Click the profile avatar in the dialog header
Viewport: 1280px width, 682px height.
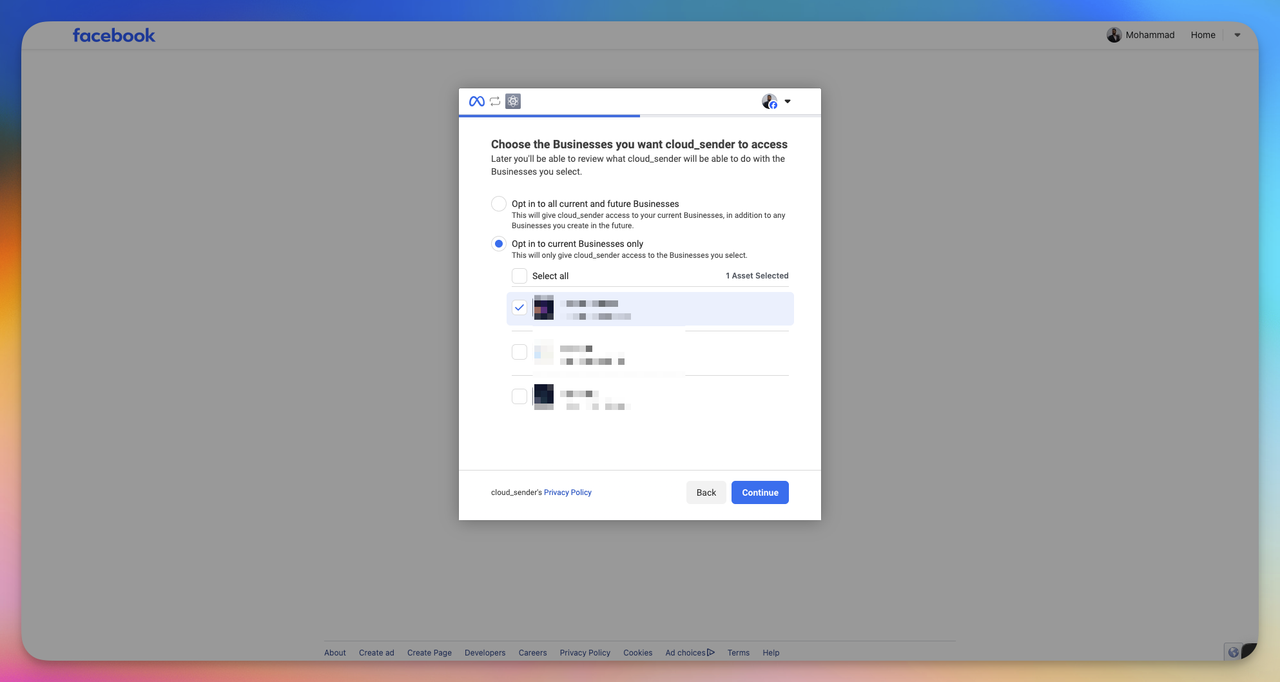click(x=769, y=101)
